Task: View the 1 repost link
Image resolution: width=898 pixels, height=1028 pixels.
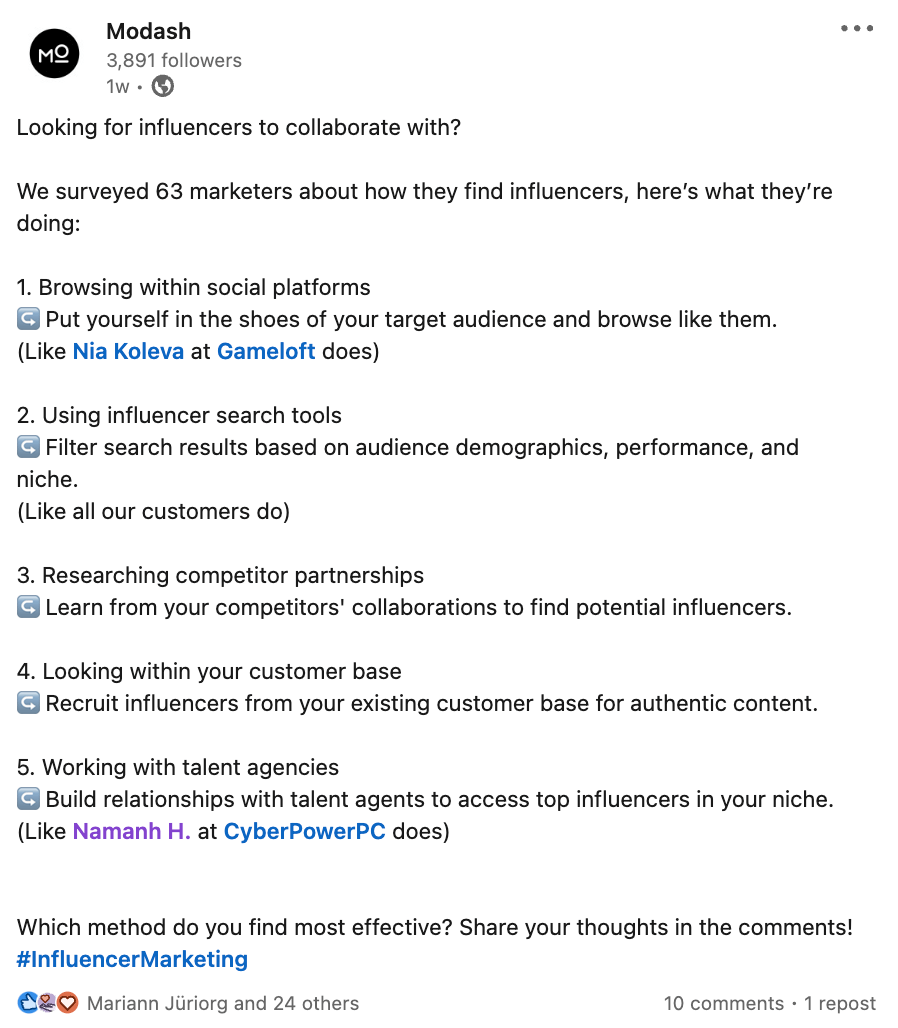Action: 840,1003
